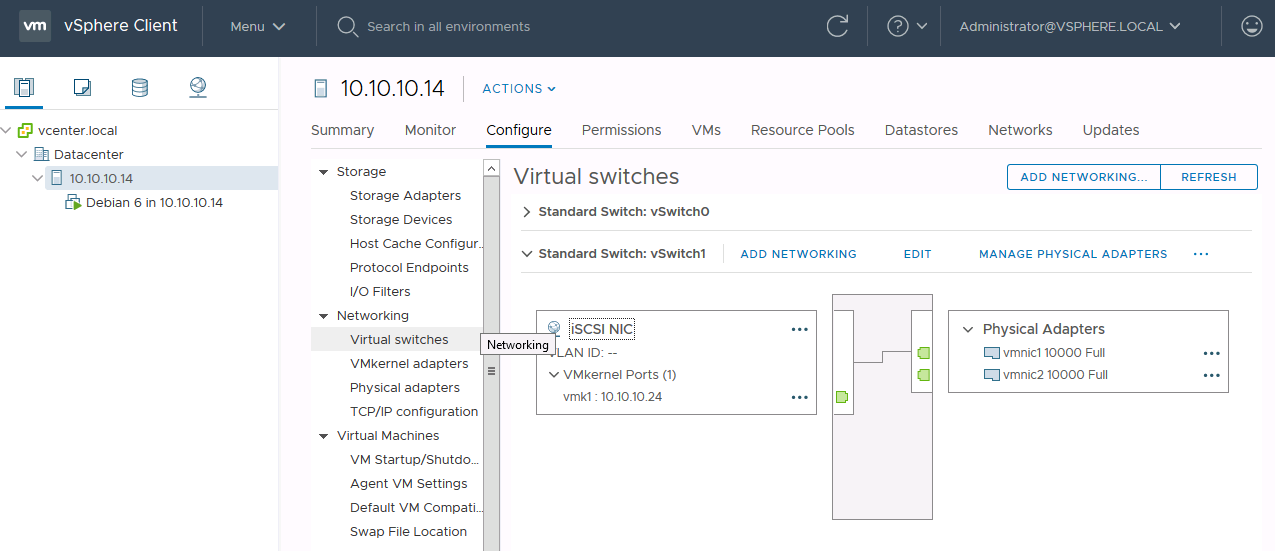
Task: Click the top ADD NETWORKING... button
Action: 1084,177
